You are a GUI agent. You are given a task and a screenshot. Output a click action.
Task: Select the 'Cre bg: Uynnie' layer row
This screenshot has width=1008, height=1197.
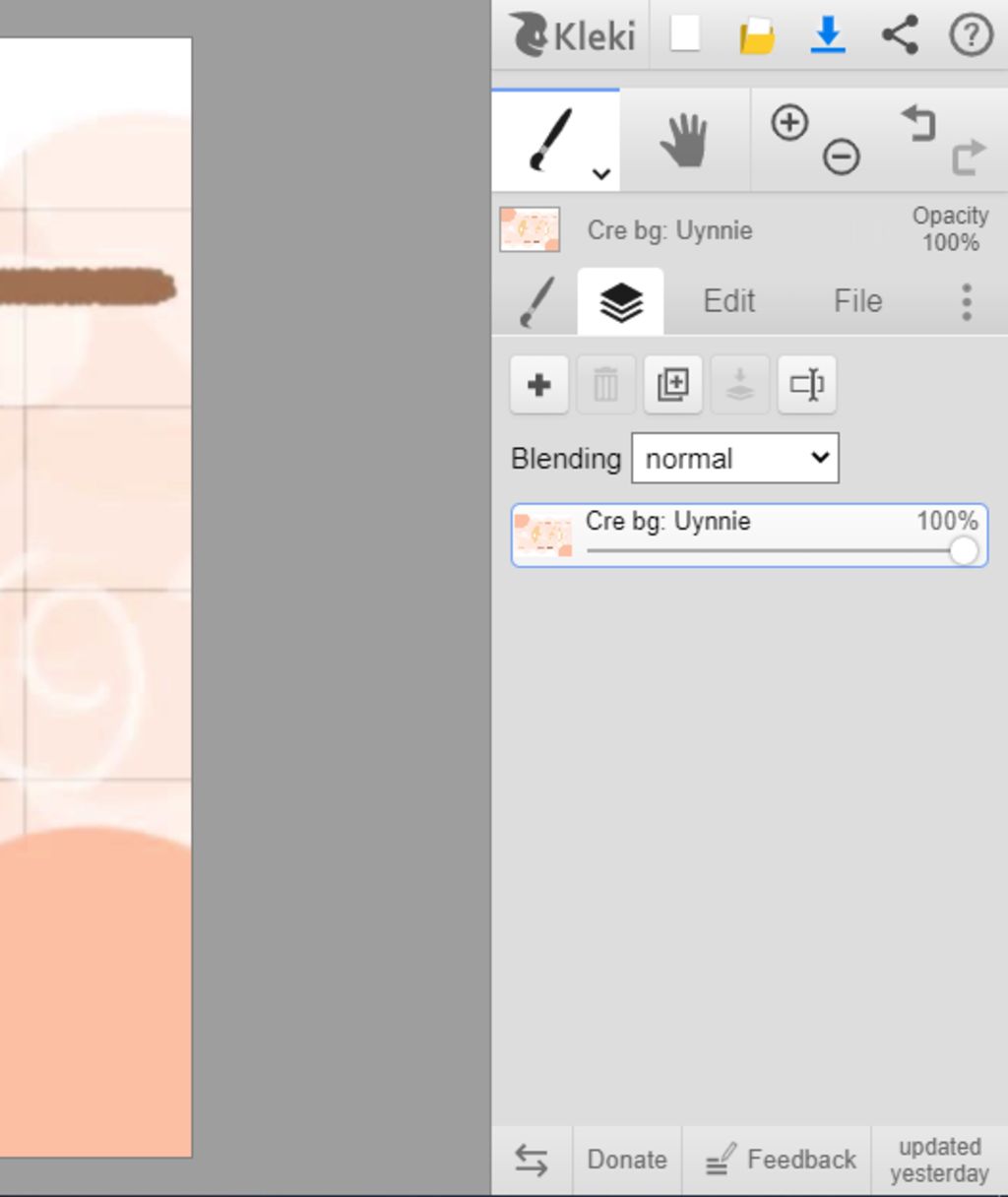point(749,535)
